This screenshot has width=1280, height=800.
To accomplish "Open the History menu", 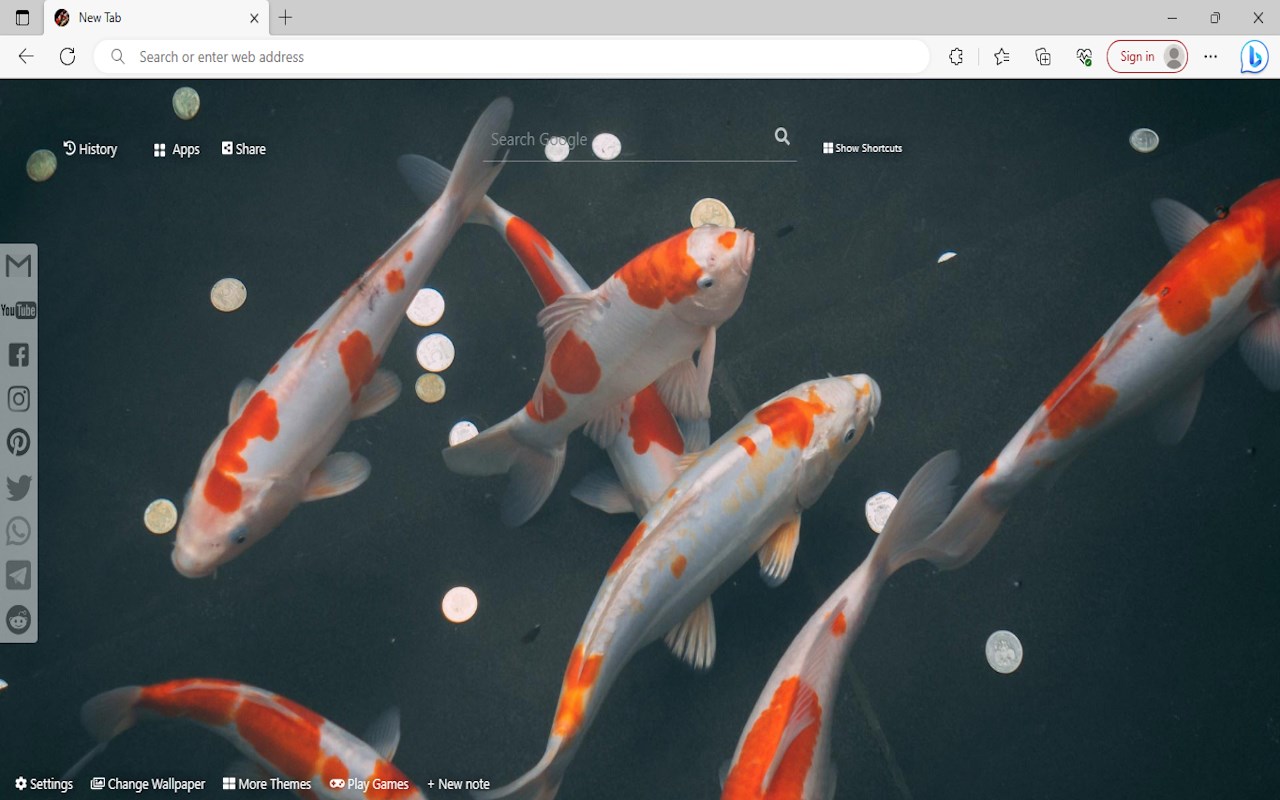I will click(x=90, y=149).
